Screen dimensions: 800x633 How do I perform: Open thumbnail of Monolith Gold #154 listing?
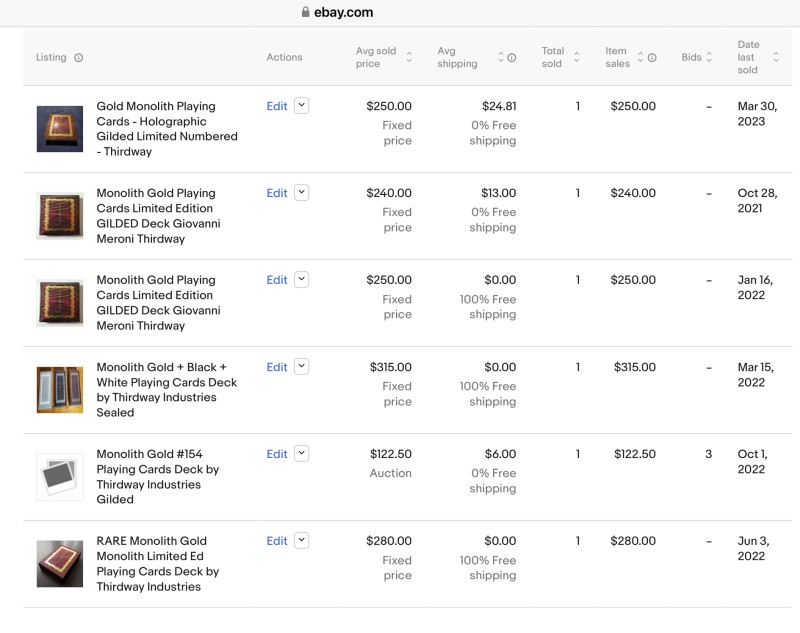[60, 477]
